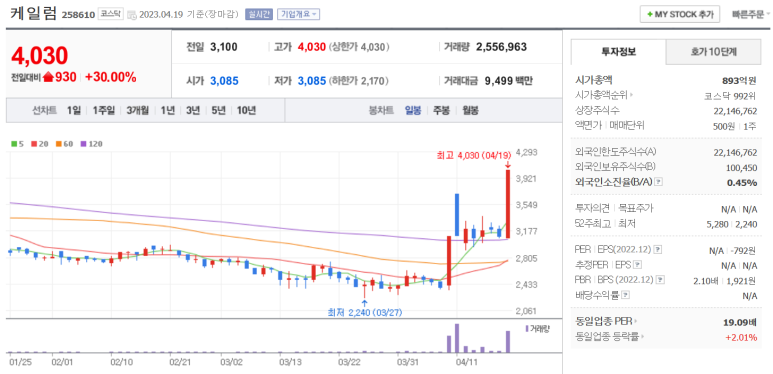Image resolution: width=773 pixels, height=374 pixels.
Task: Click the 실시간 button
Action: tap(258, 14)
